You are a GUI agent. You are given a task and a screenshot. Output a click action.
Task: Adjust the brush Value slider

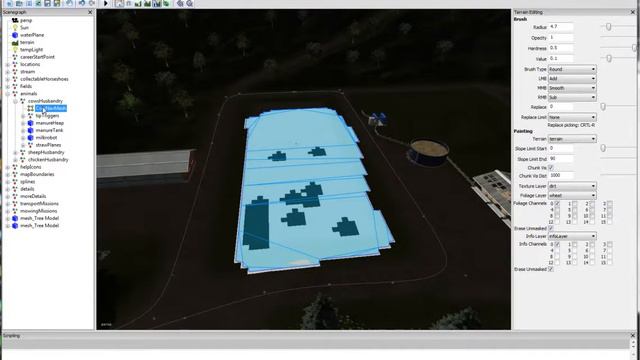[609, 58]
